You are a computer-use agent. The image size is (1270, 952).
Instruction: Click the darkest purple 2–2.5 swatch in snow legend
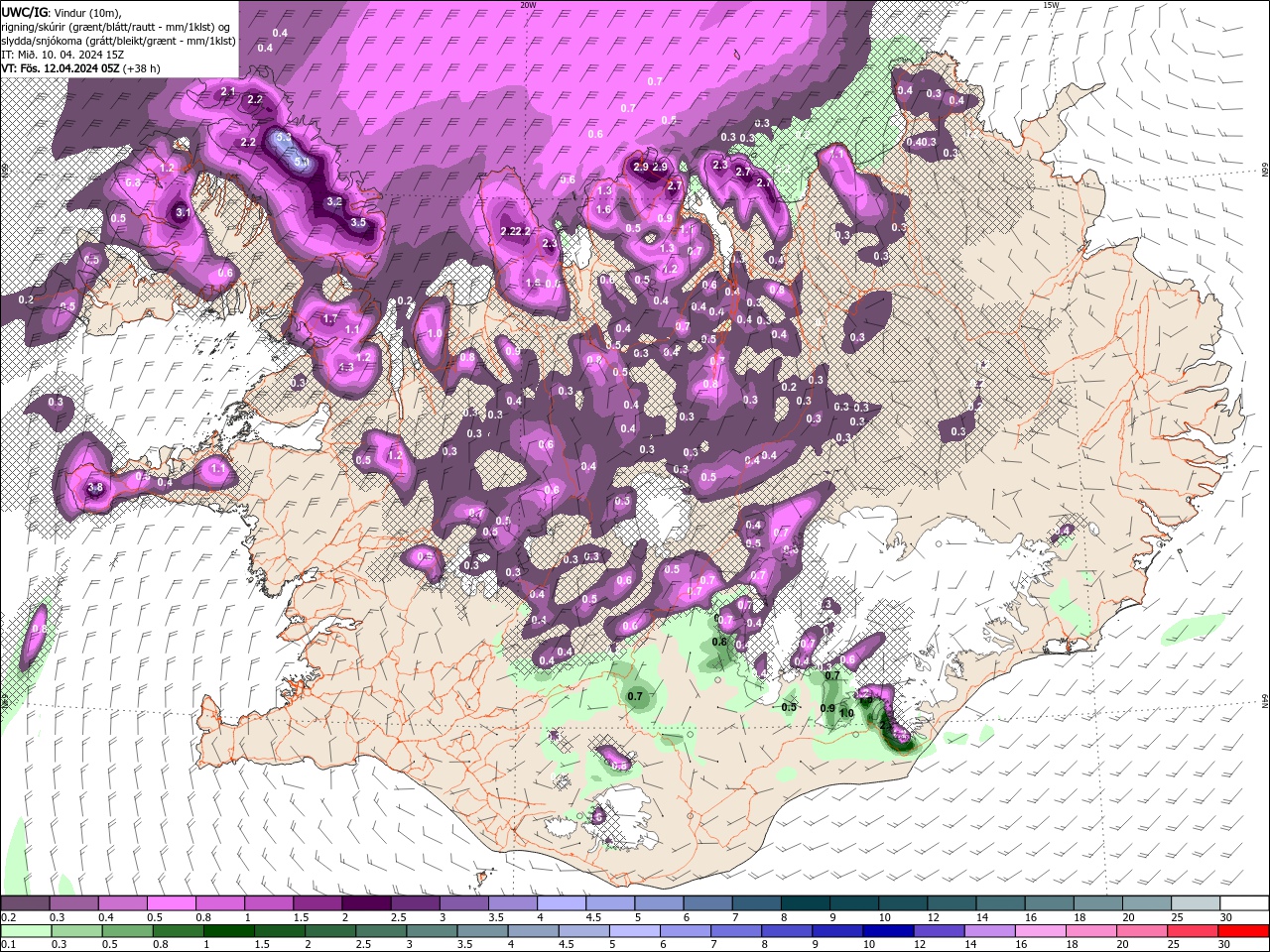(366, 903)
